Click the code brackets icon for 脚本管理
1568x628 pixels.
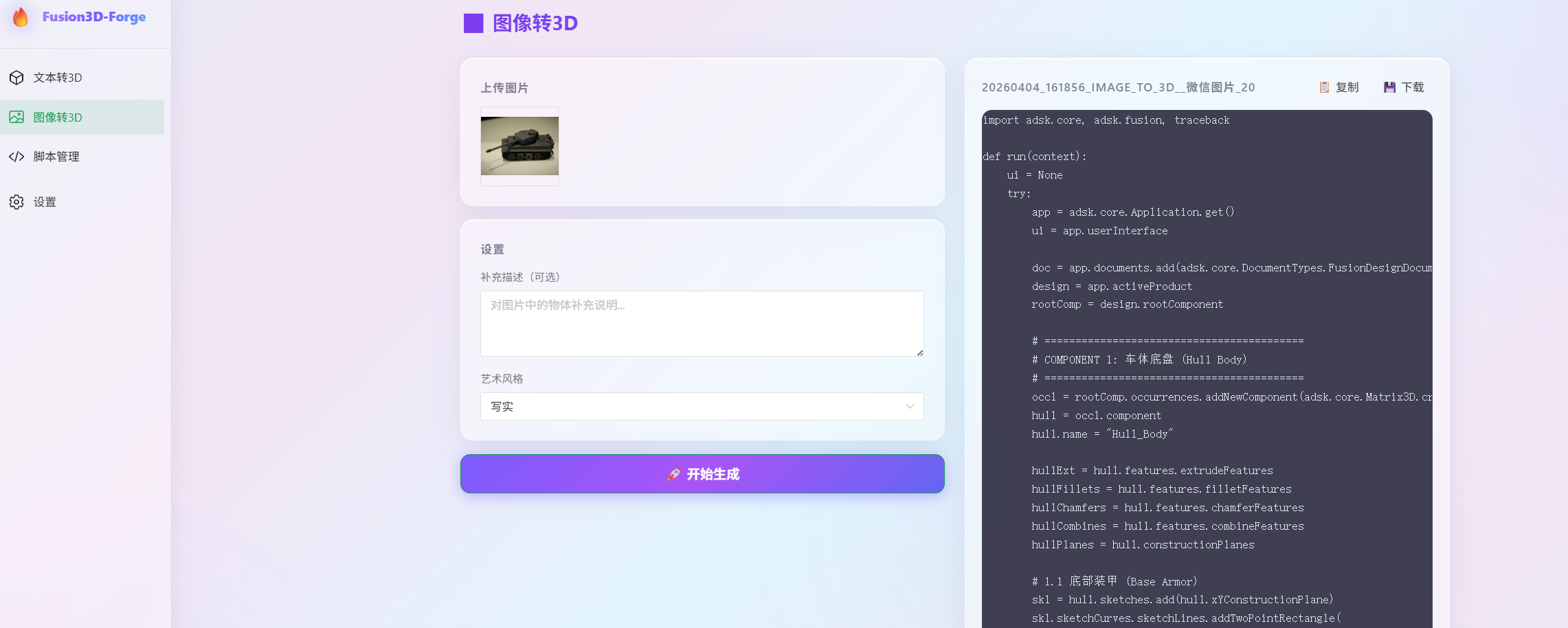16,157
